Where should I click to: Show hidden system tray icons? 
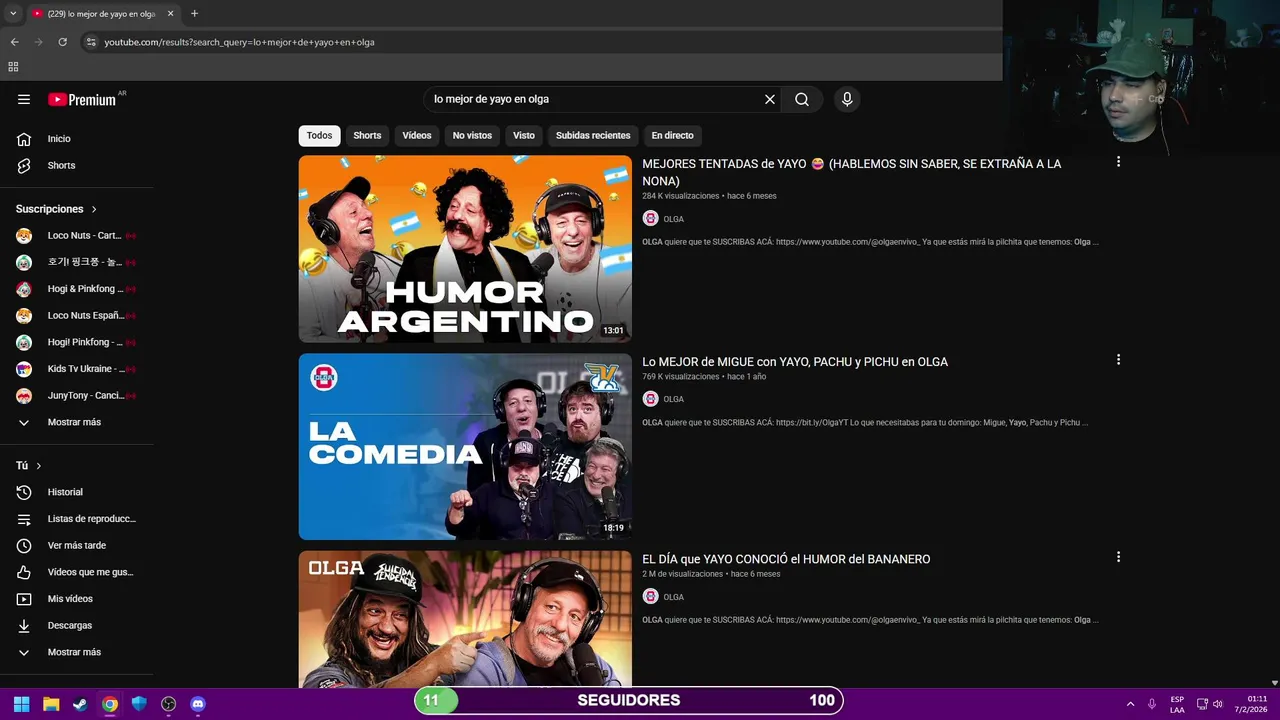tap(1131, 704)
